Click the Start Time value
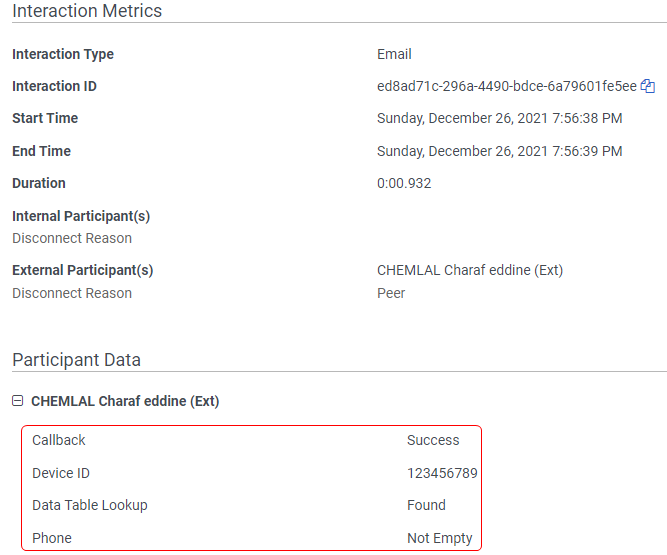The image size is (667, 555). 499,118
